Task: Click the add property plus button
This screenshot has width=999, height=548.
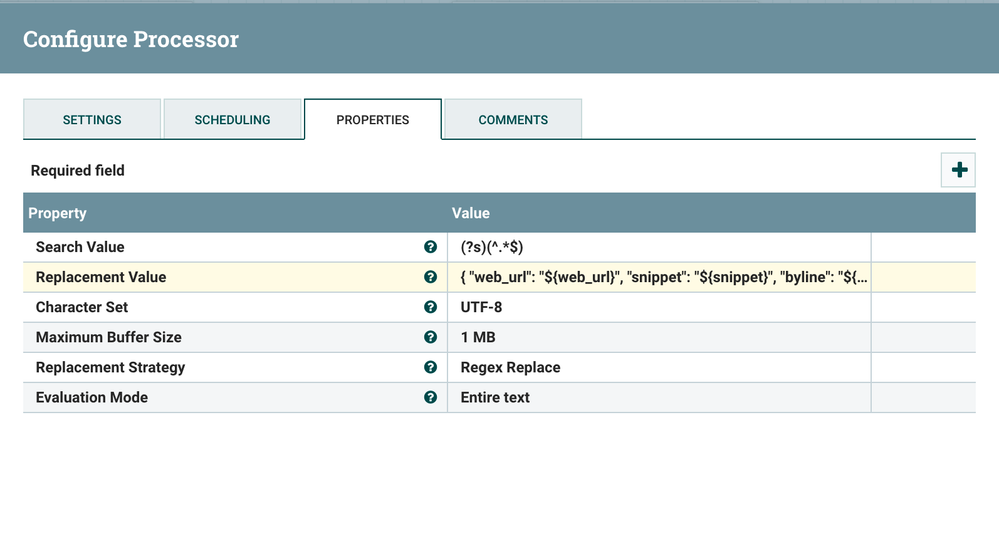Action: [x=959, y=170]
